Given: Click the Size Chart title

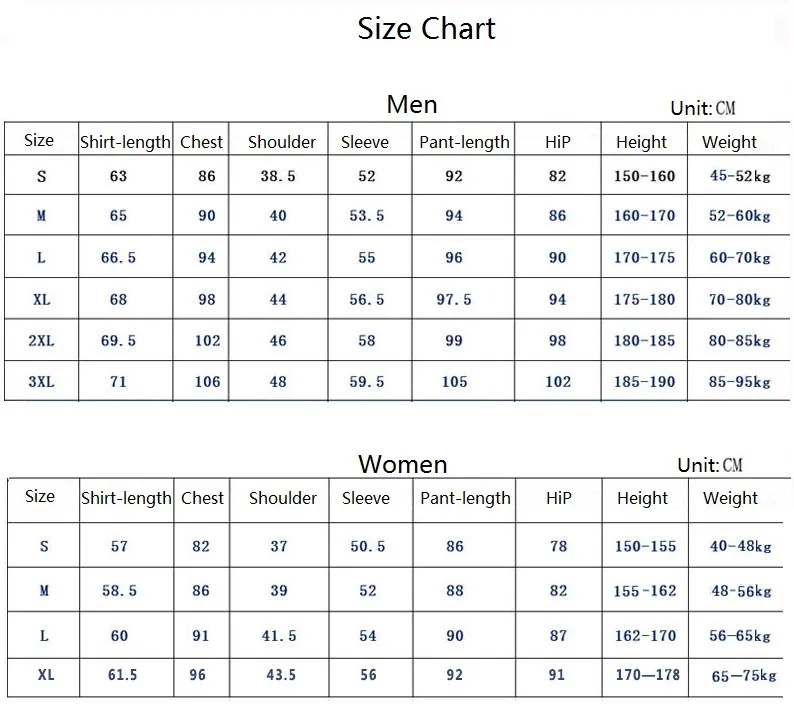Looking at the screenshot, I should coord(426,29).
